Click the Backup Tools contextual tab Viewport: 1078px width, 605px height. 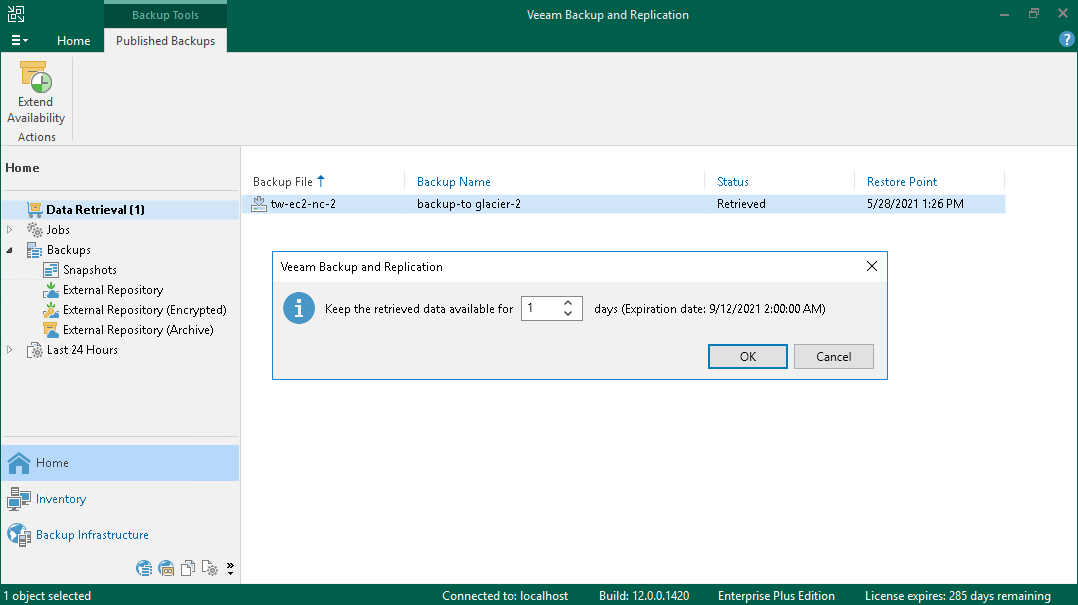165,14
